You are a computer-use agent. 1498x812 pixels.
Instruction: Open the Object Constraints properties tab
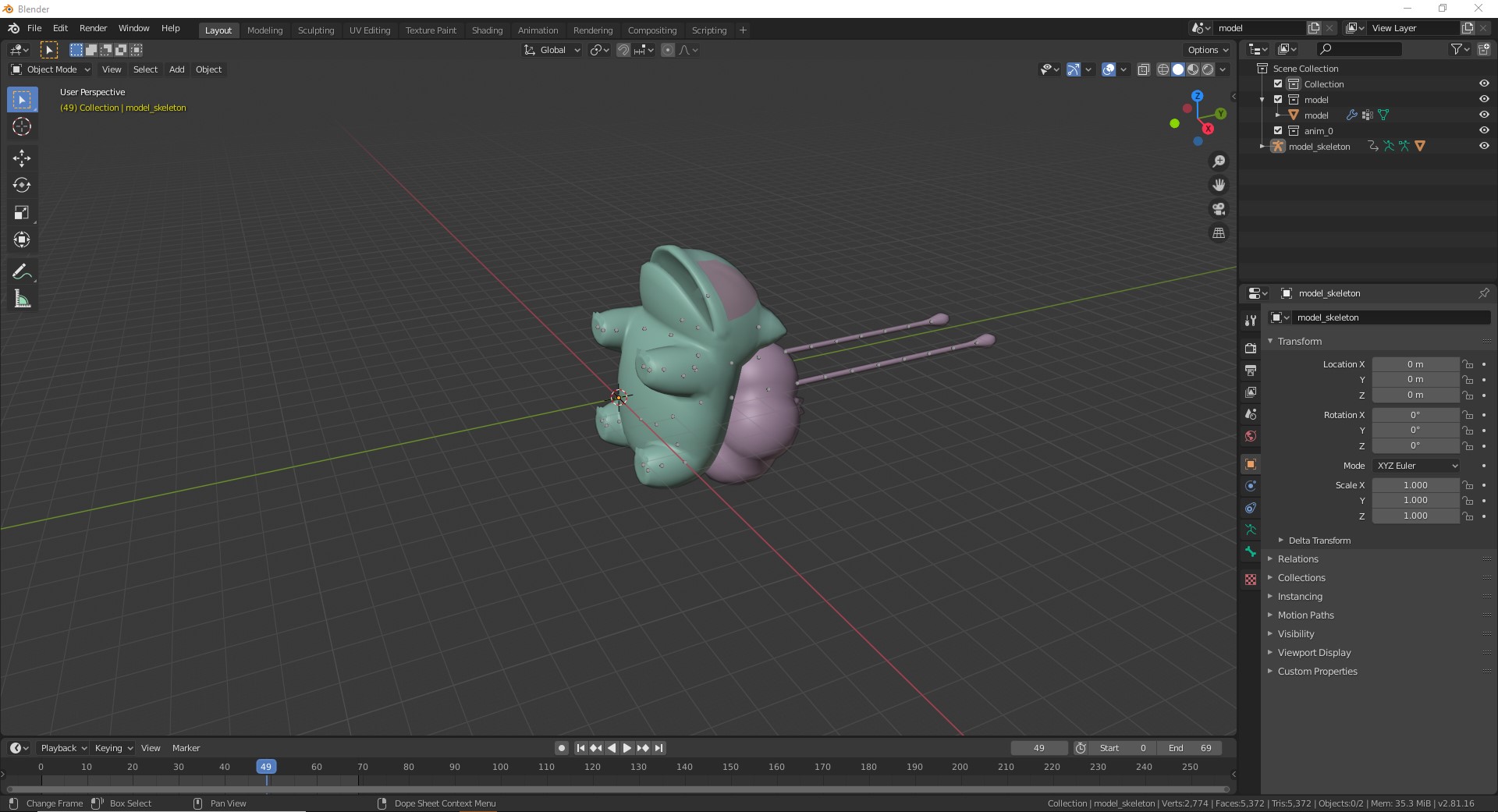[x=1251, y=508]
